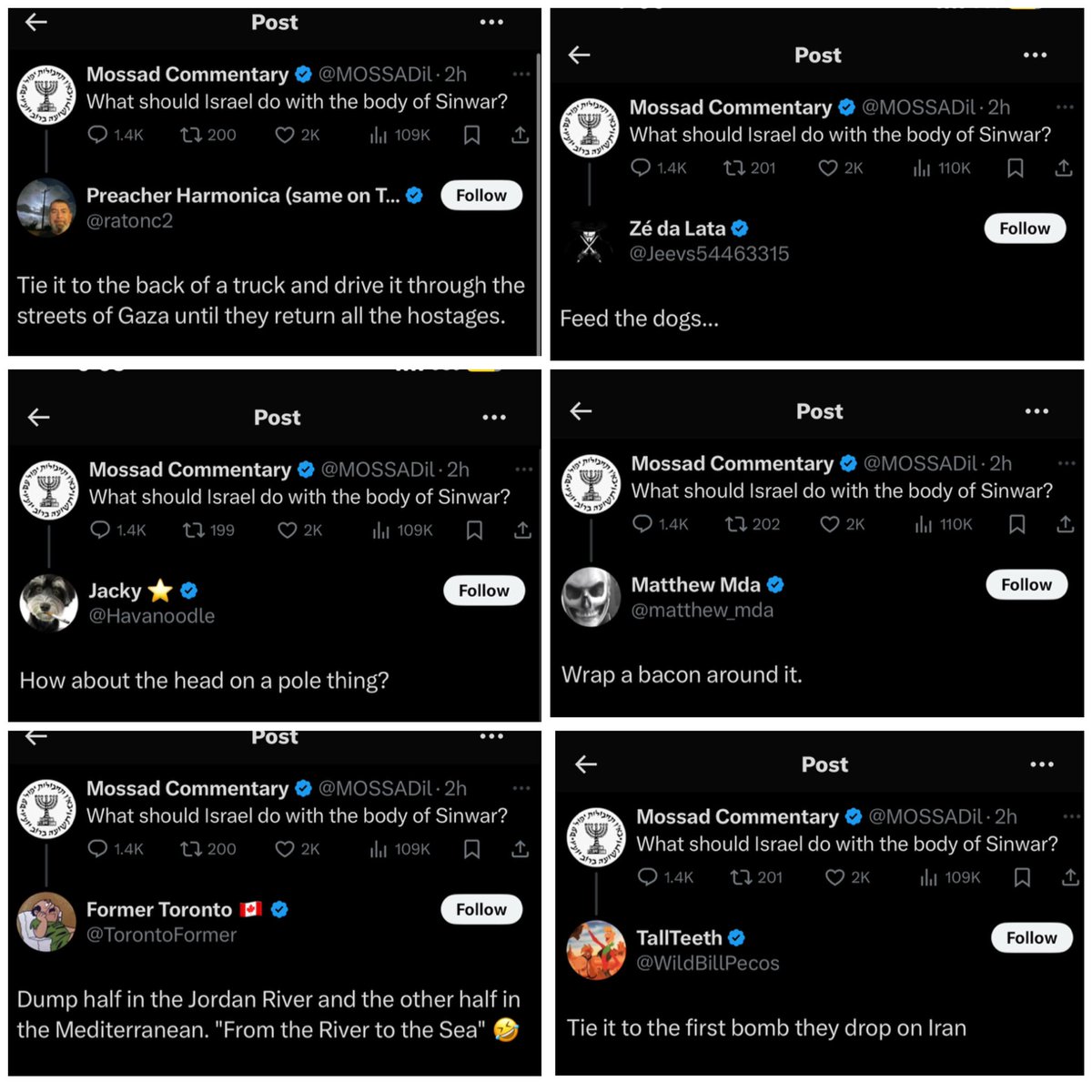Follow the Preacher Harmonica account
Image resolution: width=1092 pixels, height=1092 pixels.
coord(481,196)
